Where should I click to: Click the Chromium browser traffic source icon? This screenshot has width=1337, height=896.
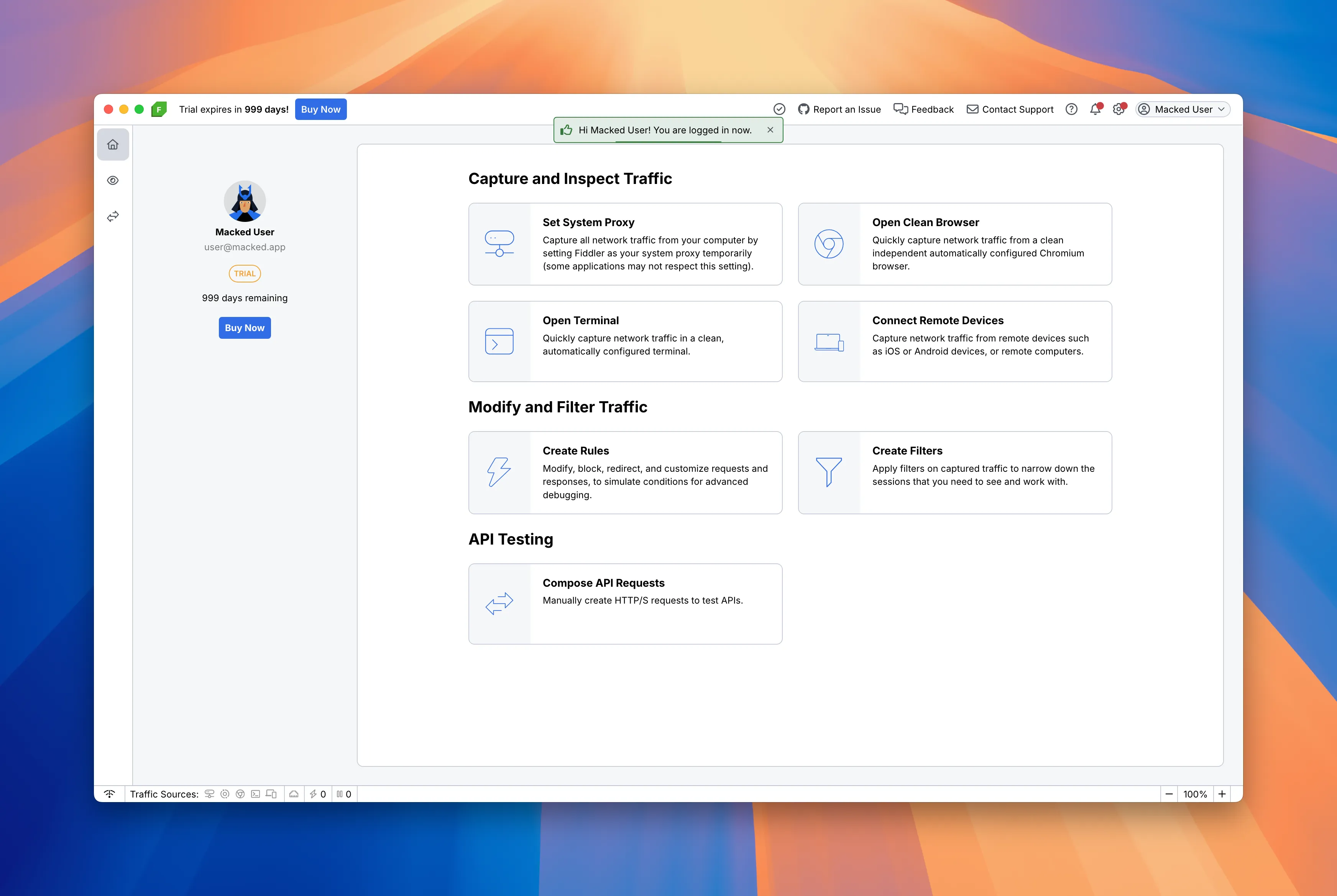(241, 794)
